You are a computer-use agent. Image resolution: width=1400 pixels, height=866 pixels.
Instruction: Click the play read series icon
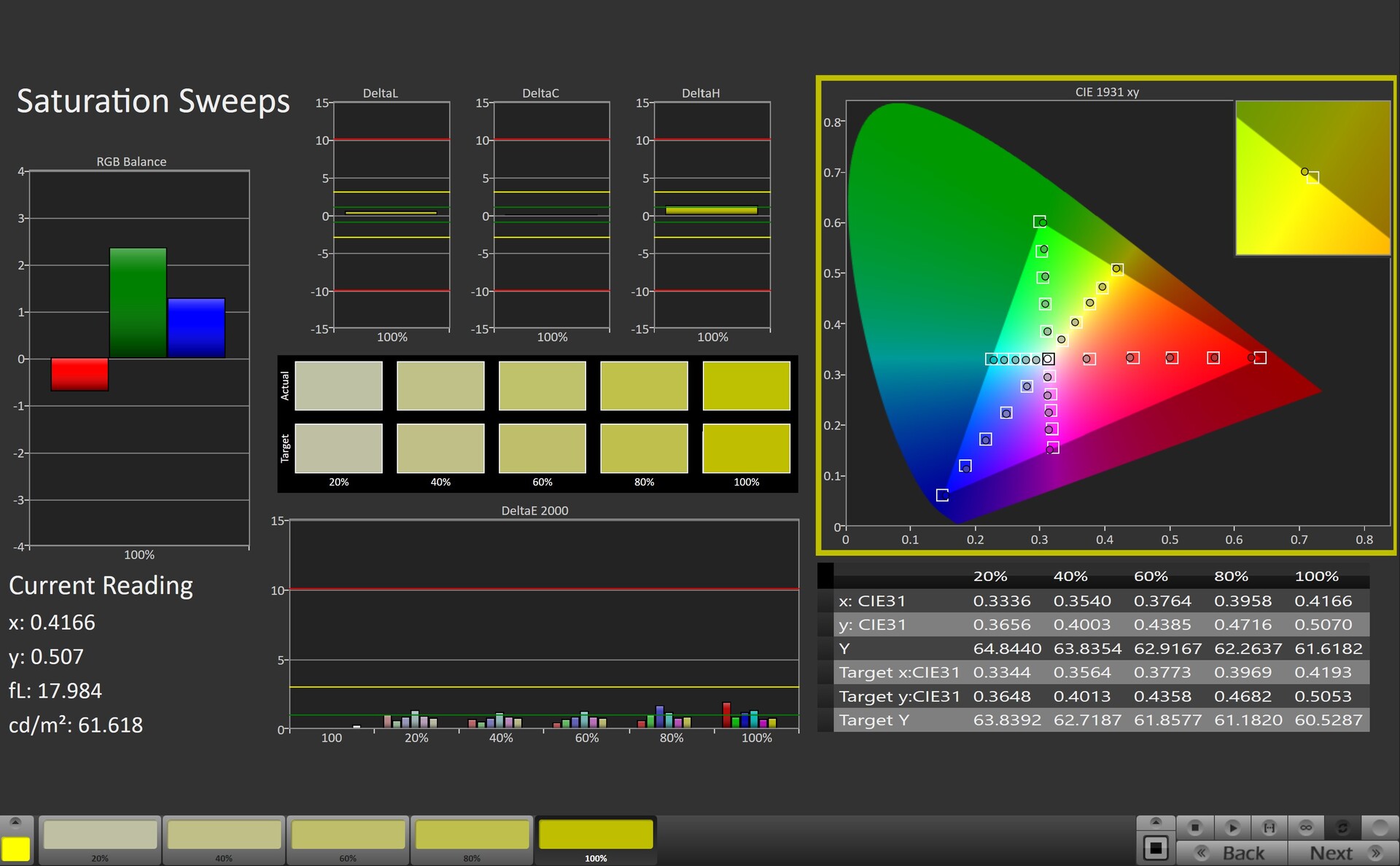pyautogui.click(x=1232, y=827)
